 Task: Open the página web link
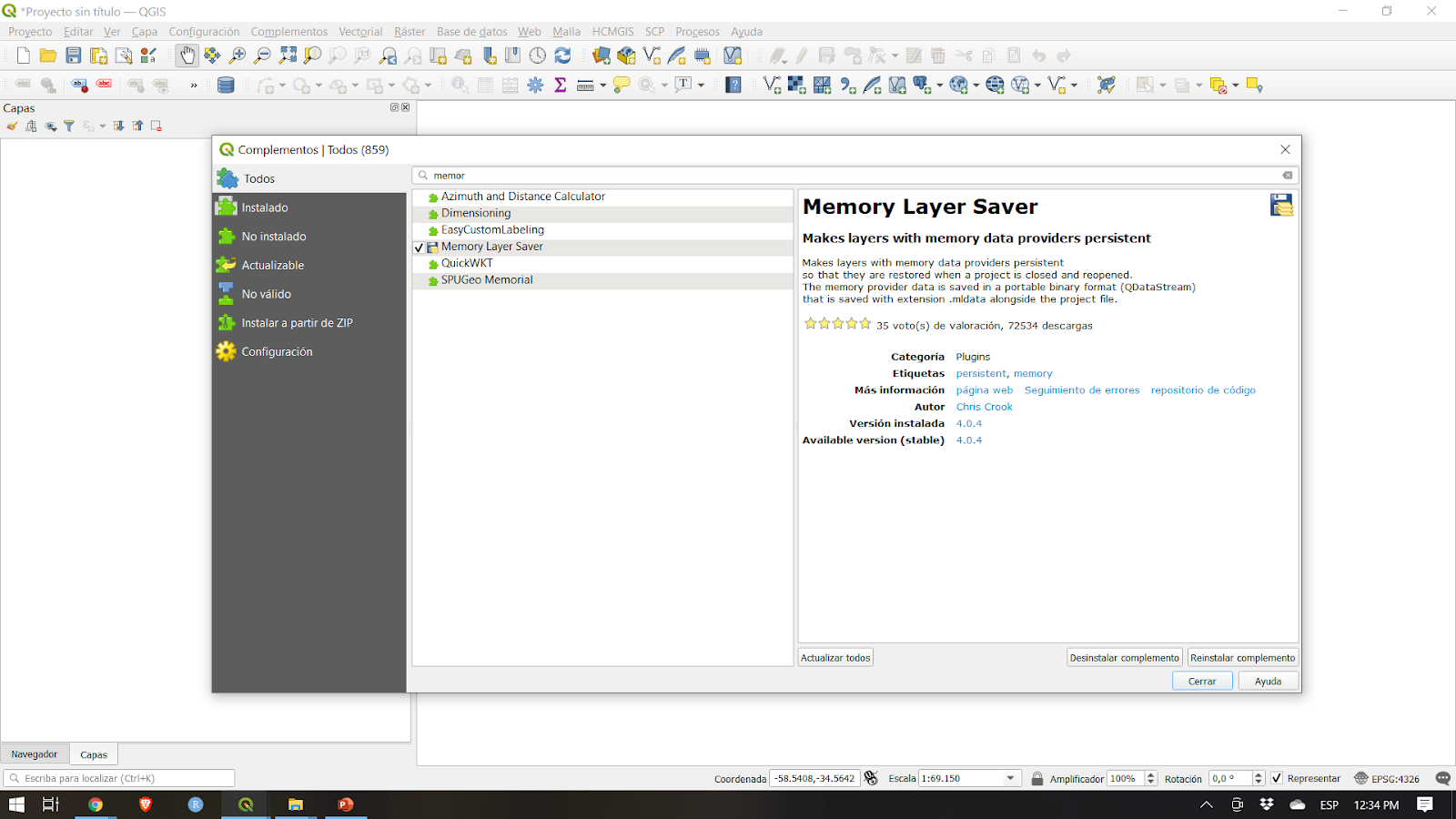(x=985, y=390)
